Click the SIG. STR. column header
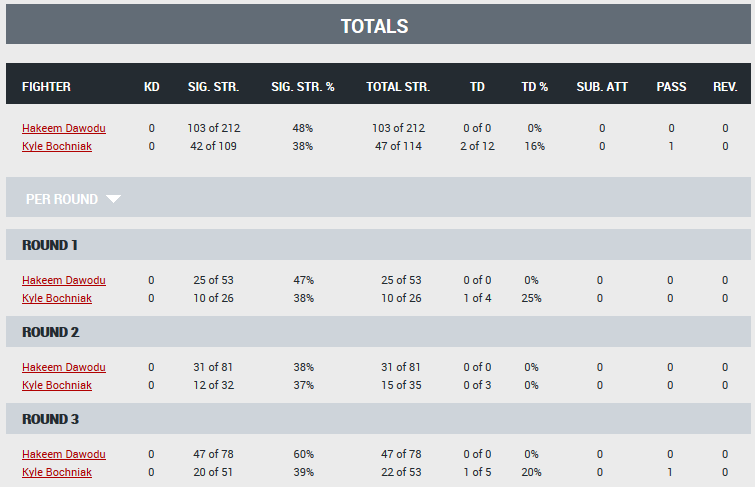Screen dimensions: 755x487 tap(213, 87)
